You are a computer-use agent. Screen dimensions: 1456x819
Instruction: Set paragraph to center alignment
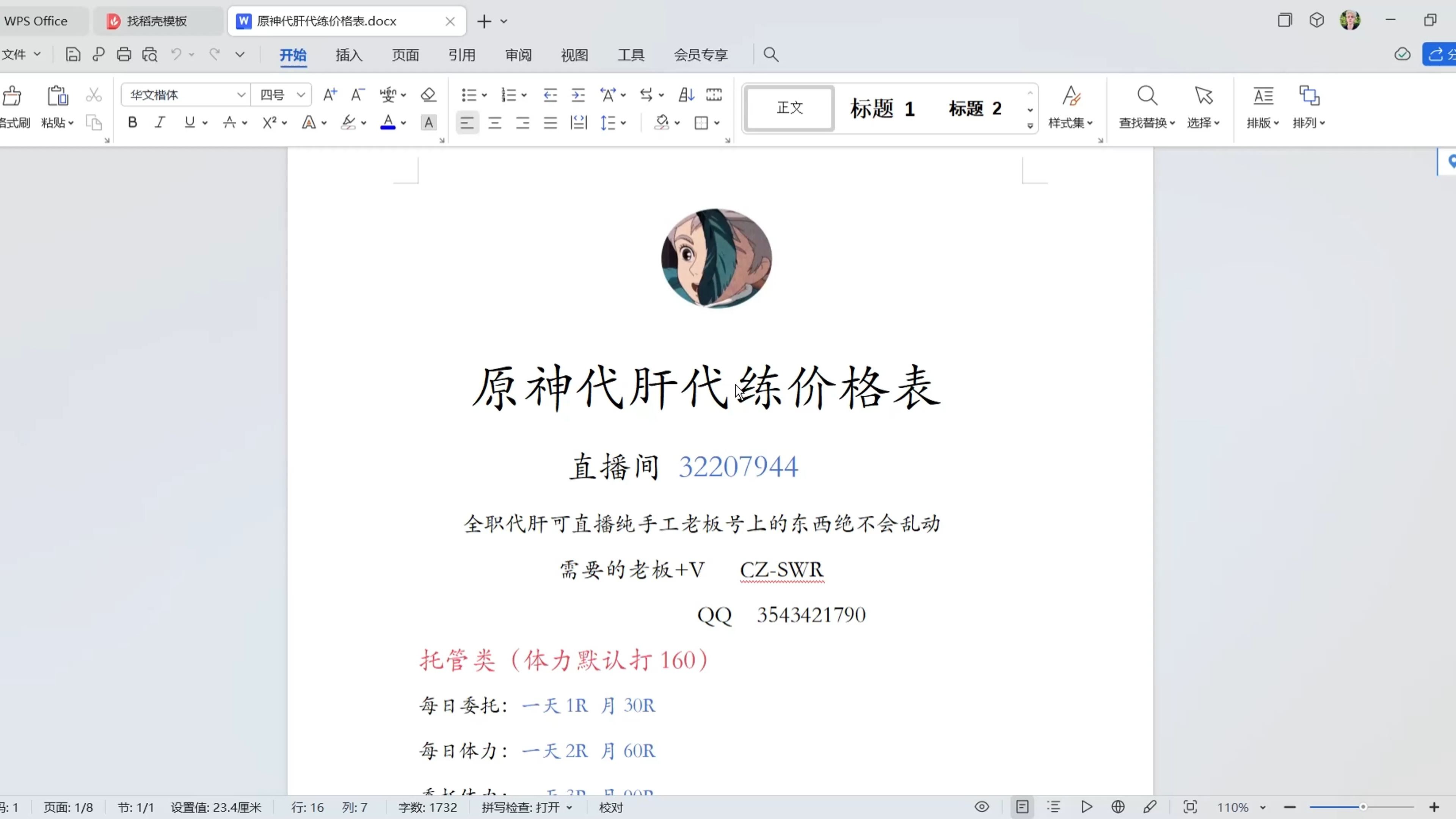coord(495,122)
